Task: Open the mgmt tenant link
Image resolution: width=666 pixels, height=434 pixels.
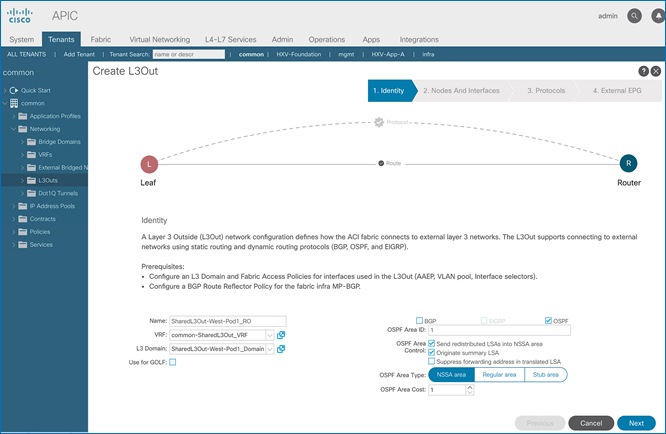Action: tap(346, 54)
